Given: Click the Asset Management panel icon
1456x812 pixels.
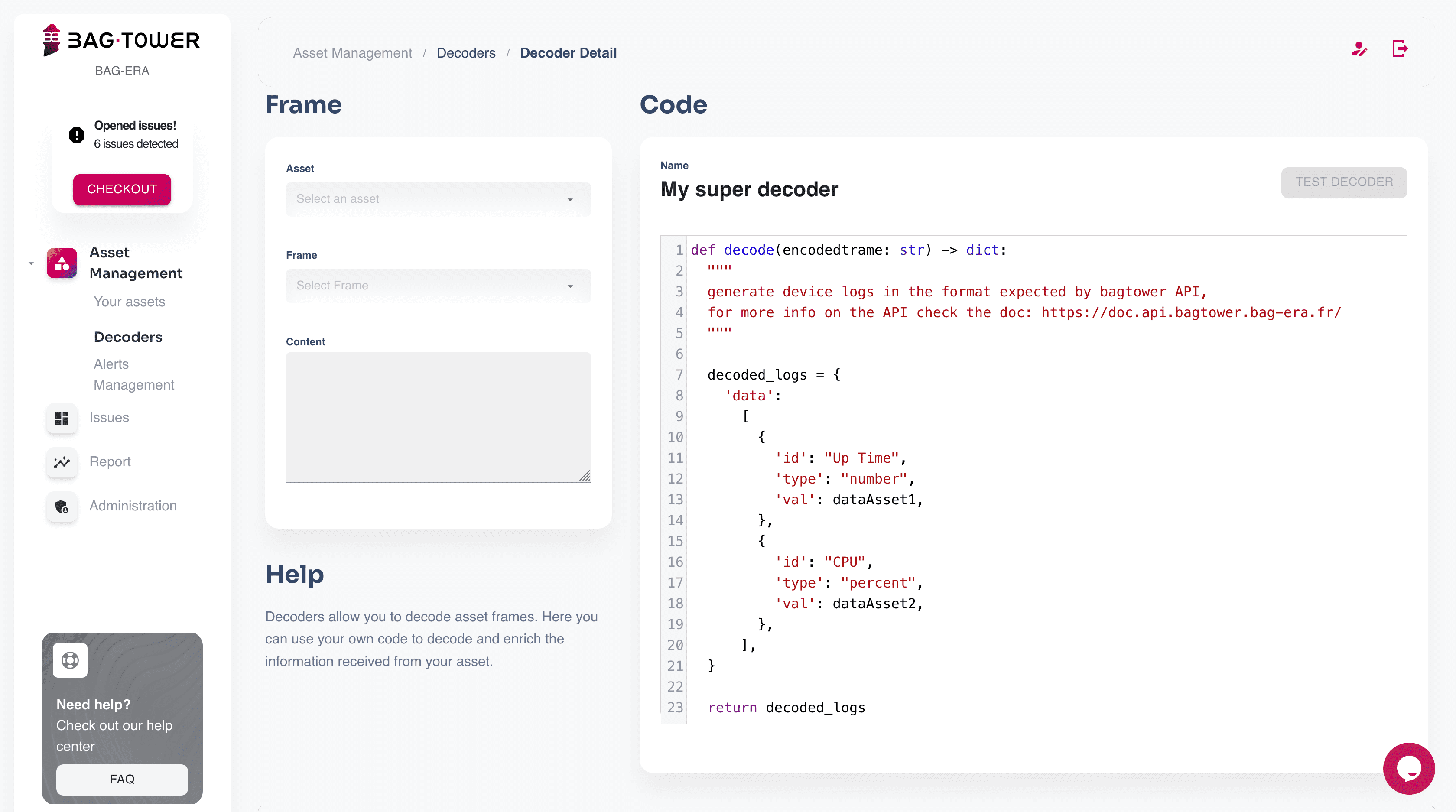Looking at the screenshot, I should [62, 263].
